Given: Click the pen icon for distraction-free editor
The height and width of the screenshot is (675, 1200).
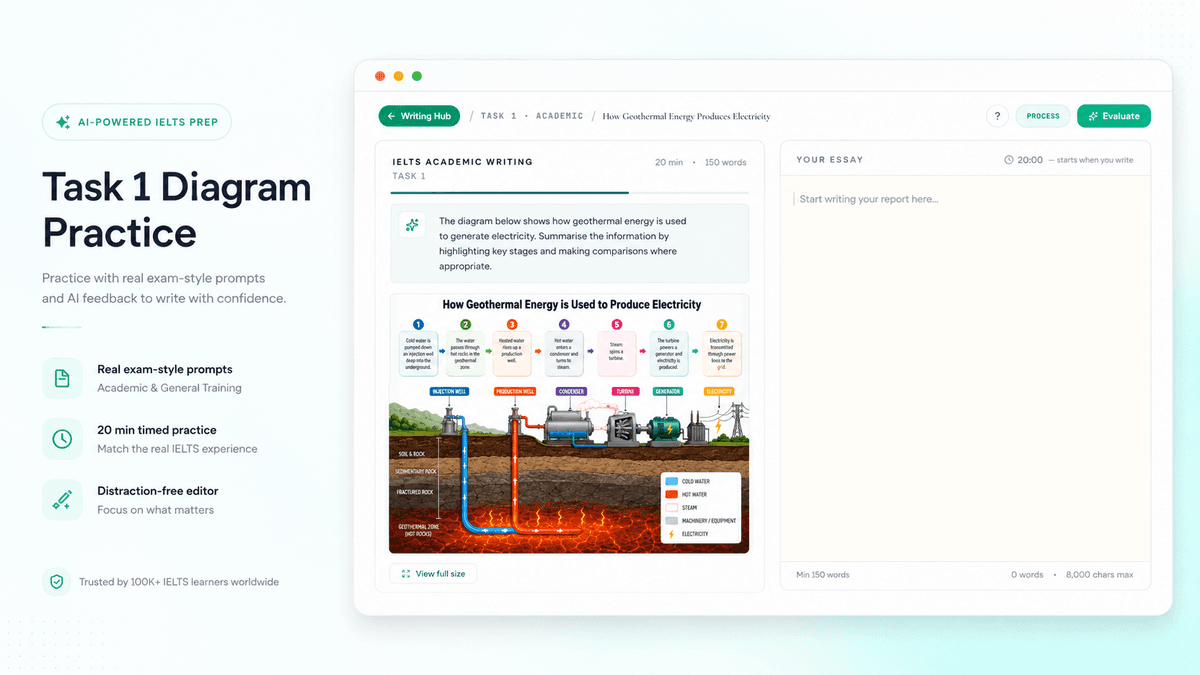Looking at the screenshot, I should click(x=62, y=500).
